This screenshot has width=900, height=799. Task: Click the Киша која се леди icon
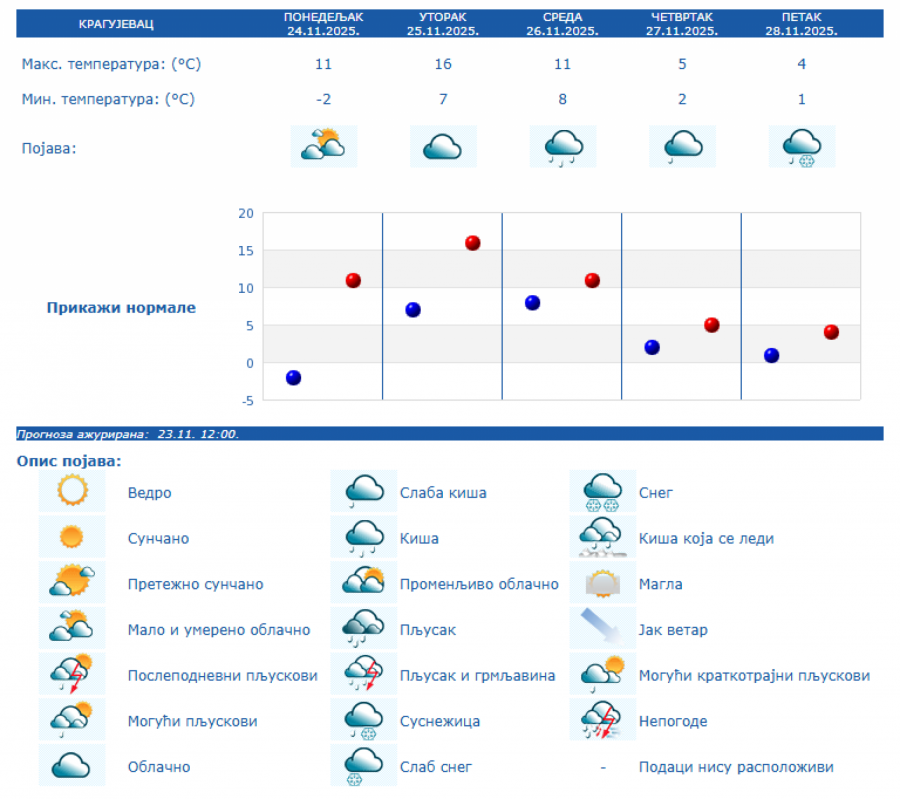(603, 538)
